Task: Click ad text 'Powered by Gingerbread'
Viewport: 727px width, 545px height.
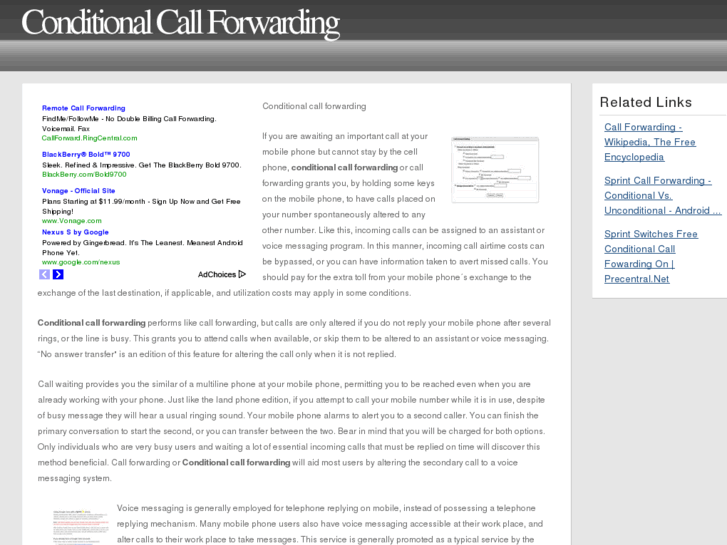Action: (x=83, y=243)
